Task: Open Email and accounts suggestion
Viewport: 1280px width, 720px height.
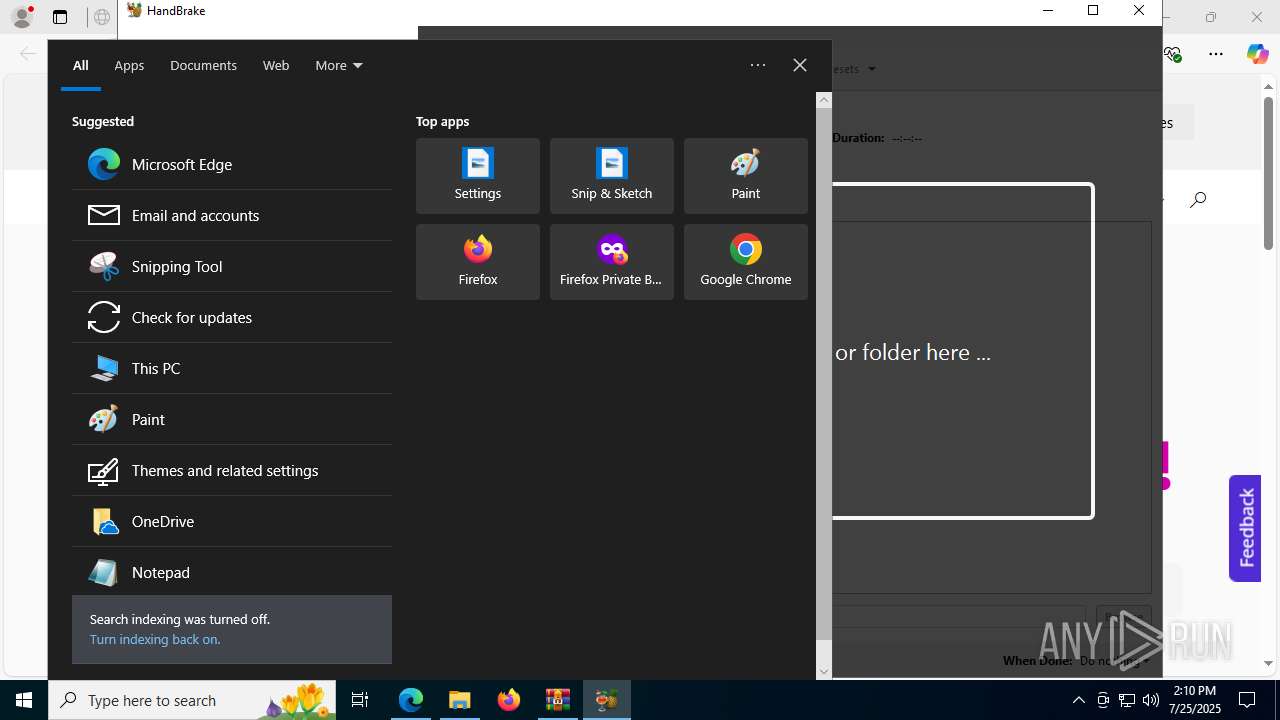Action: 232,216
